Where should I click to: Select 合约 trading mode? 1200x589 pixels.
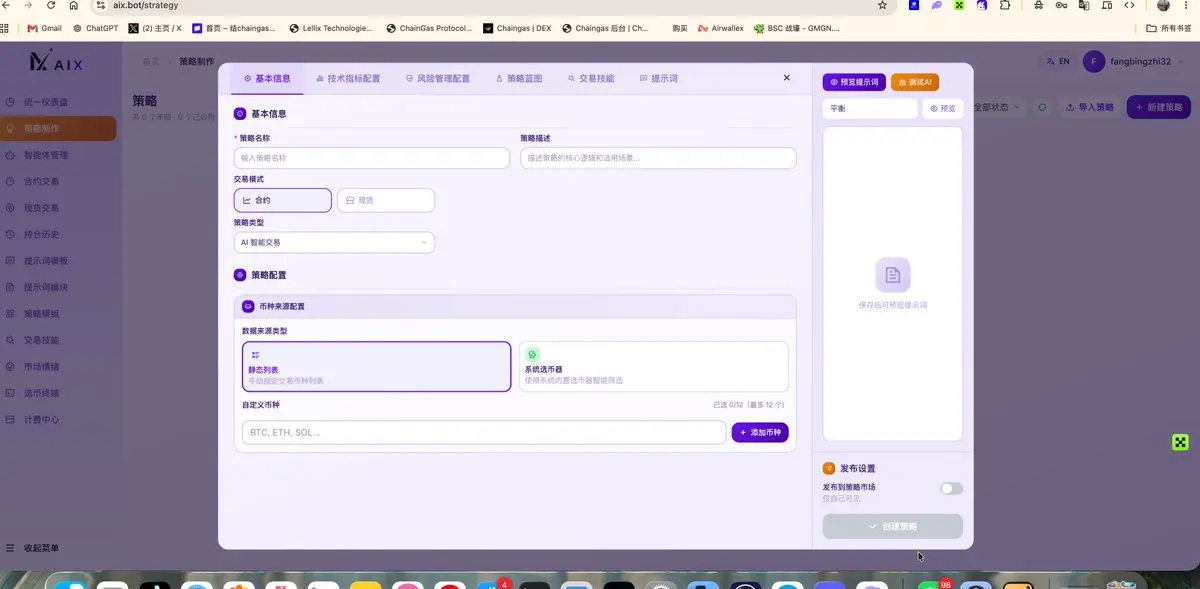(x=282, y=200)
